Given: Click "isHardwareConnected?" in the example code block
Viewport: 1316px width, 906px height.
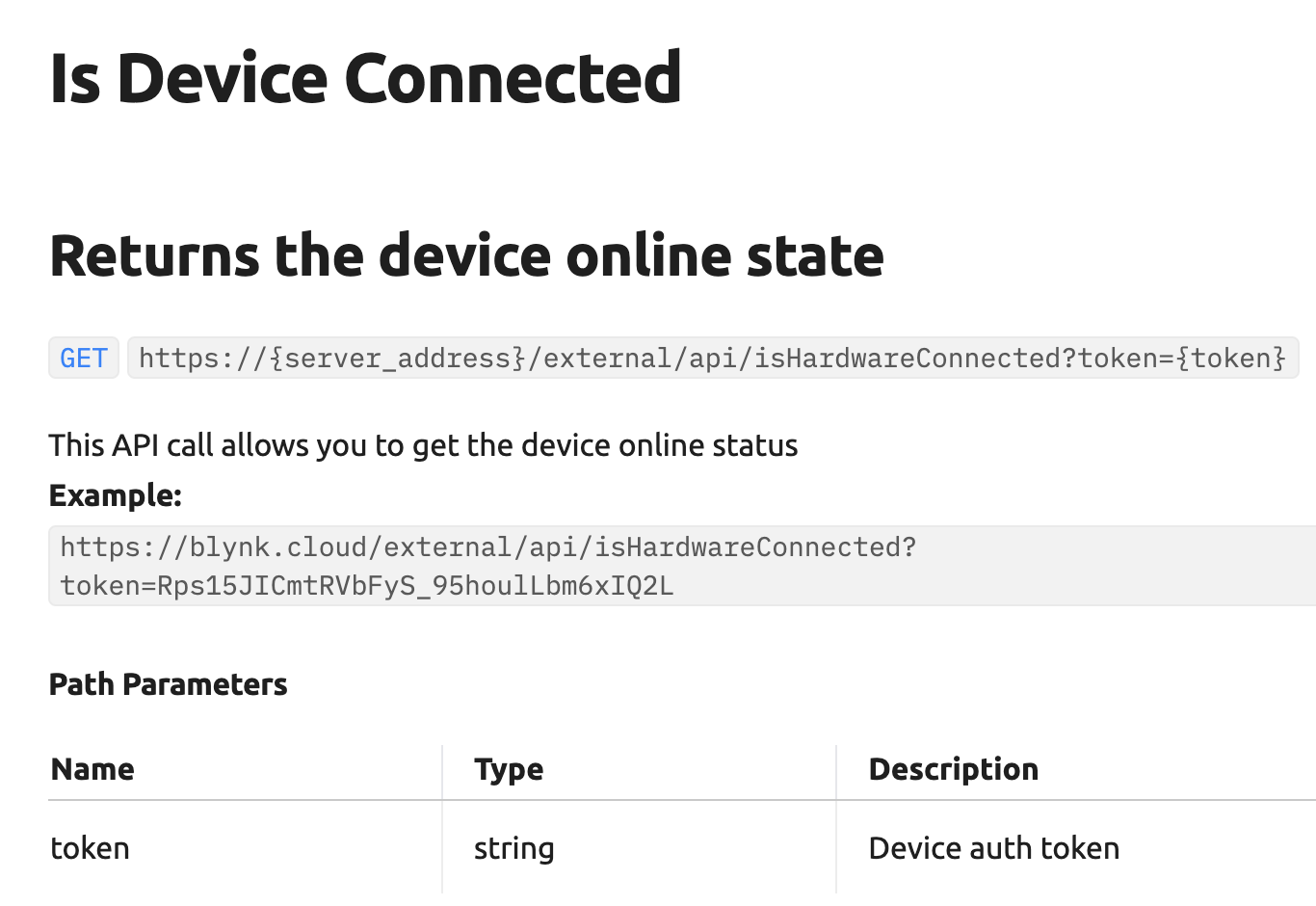Looking at the screenshot, I should [x=755, y=547].
